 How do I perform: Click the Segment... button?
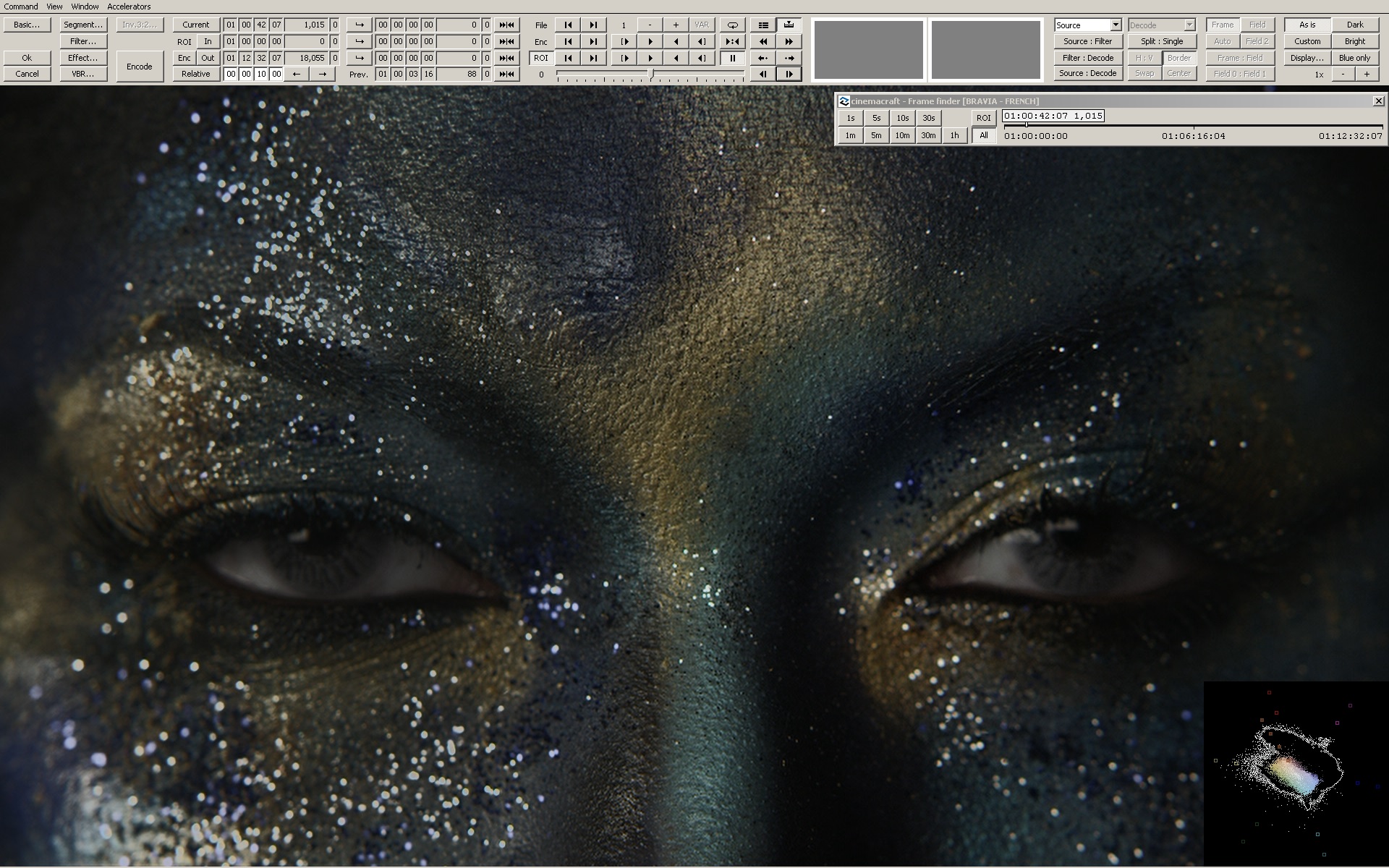click(x=83, y=25)
